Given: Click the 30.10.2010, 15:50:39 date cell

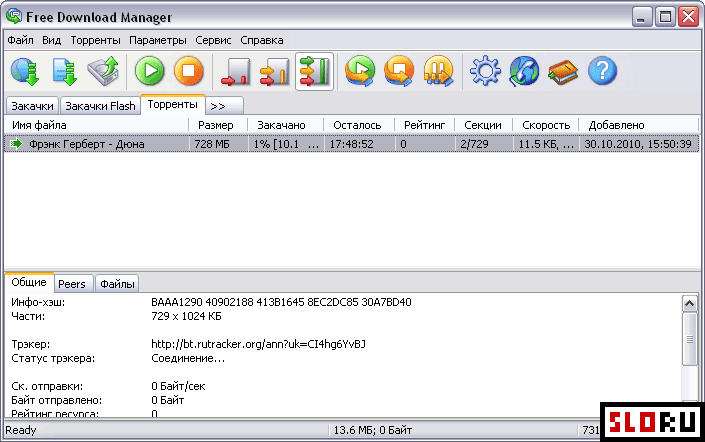Looking at the screenshot, I should (x=638, y=144).
